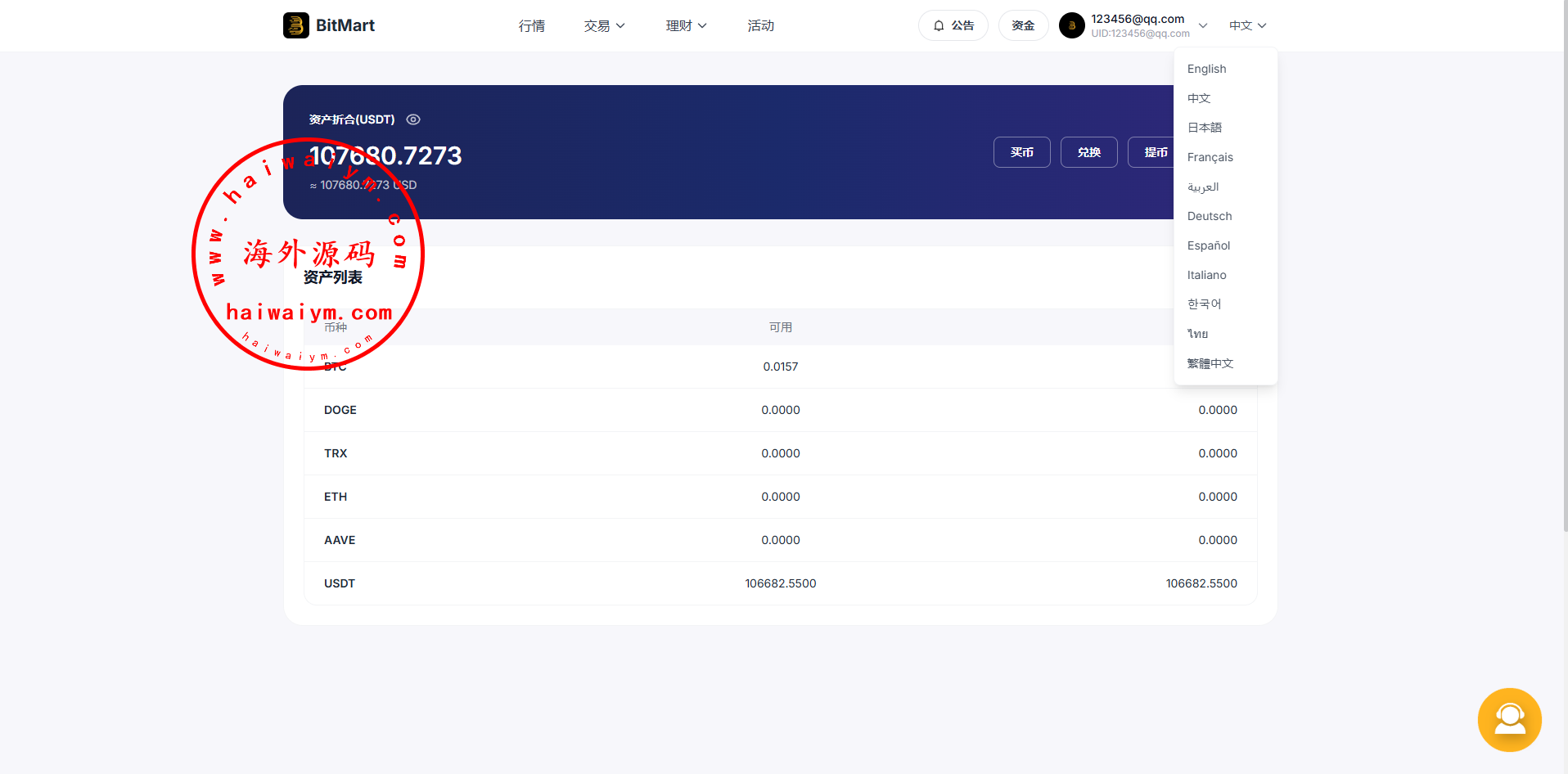Toggle asset balance visibility eye icon
The height and width of the screenshot is (774, 1568).
pos(413,119)
